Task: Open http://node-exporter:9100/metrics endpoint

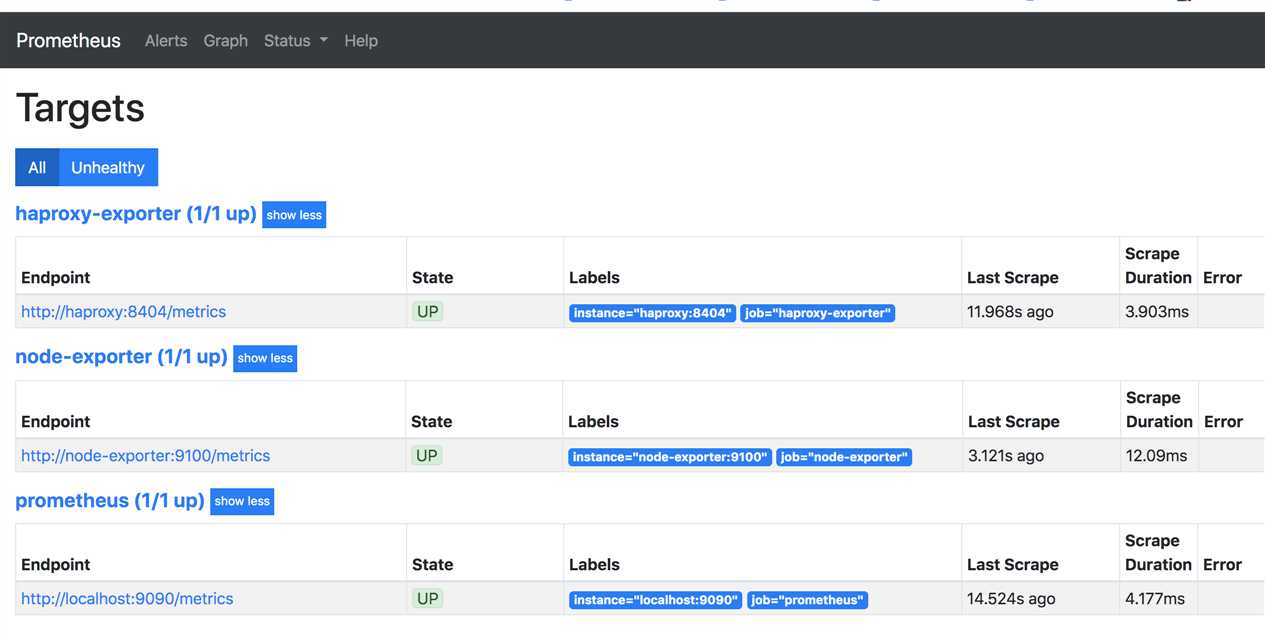Action: pos(146,456)
